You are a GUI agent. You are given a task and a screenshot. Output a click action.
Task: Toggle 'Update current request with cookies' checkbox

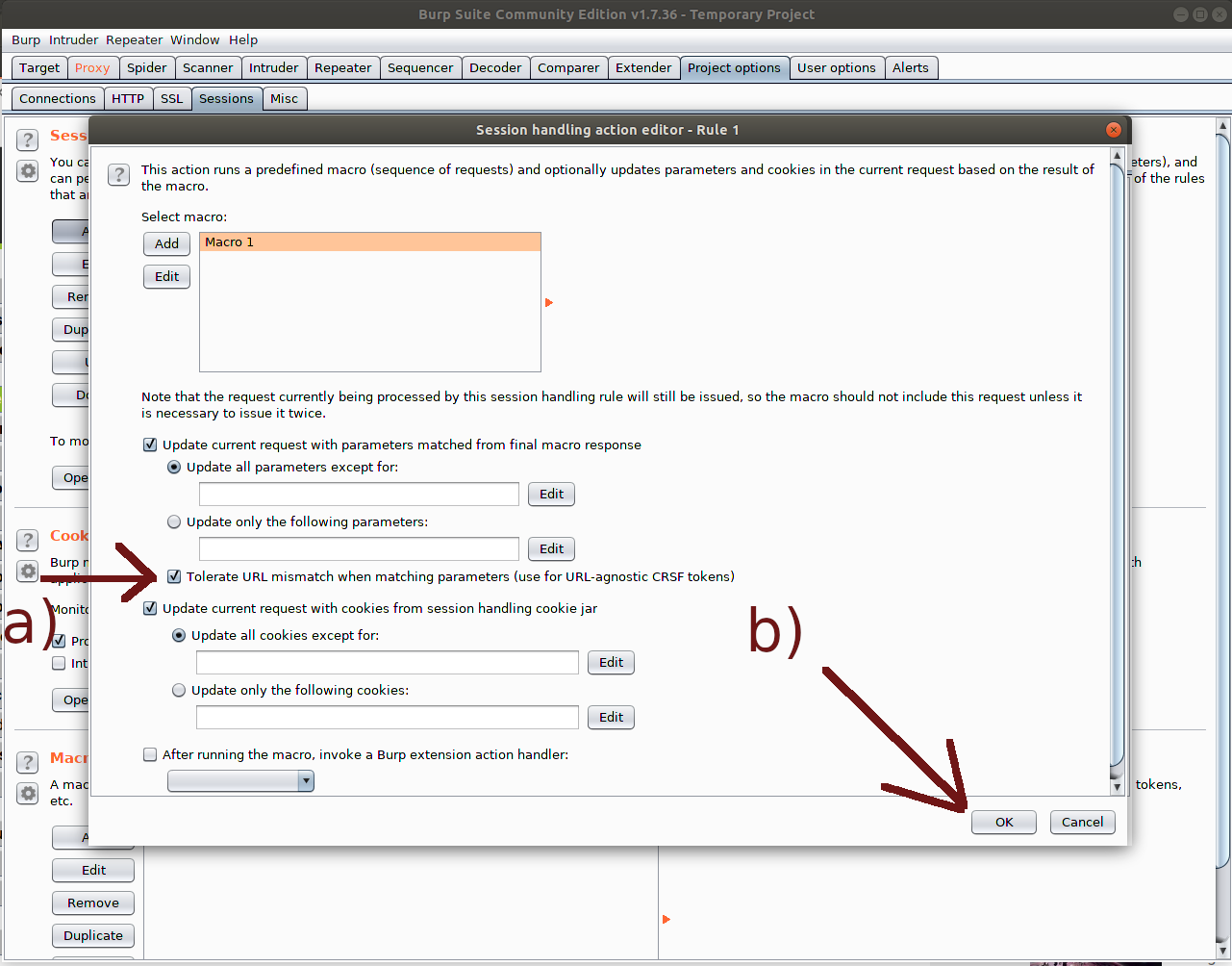tap(150, 608)
